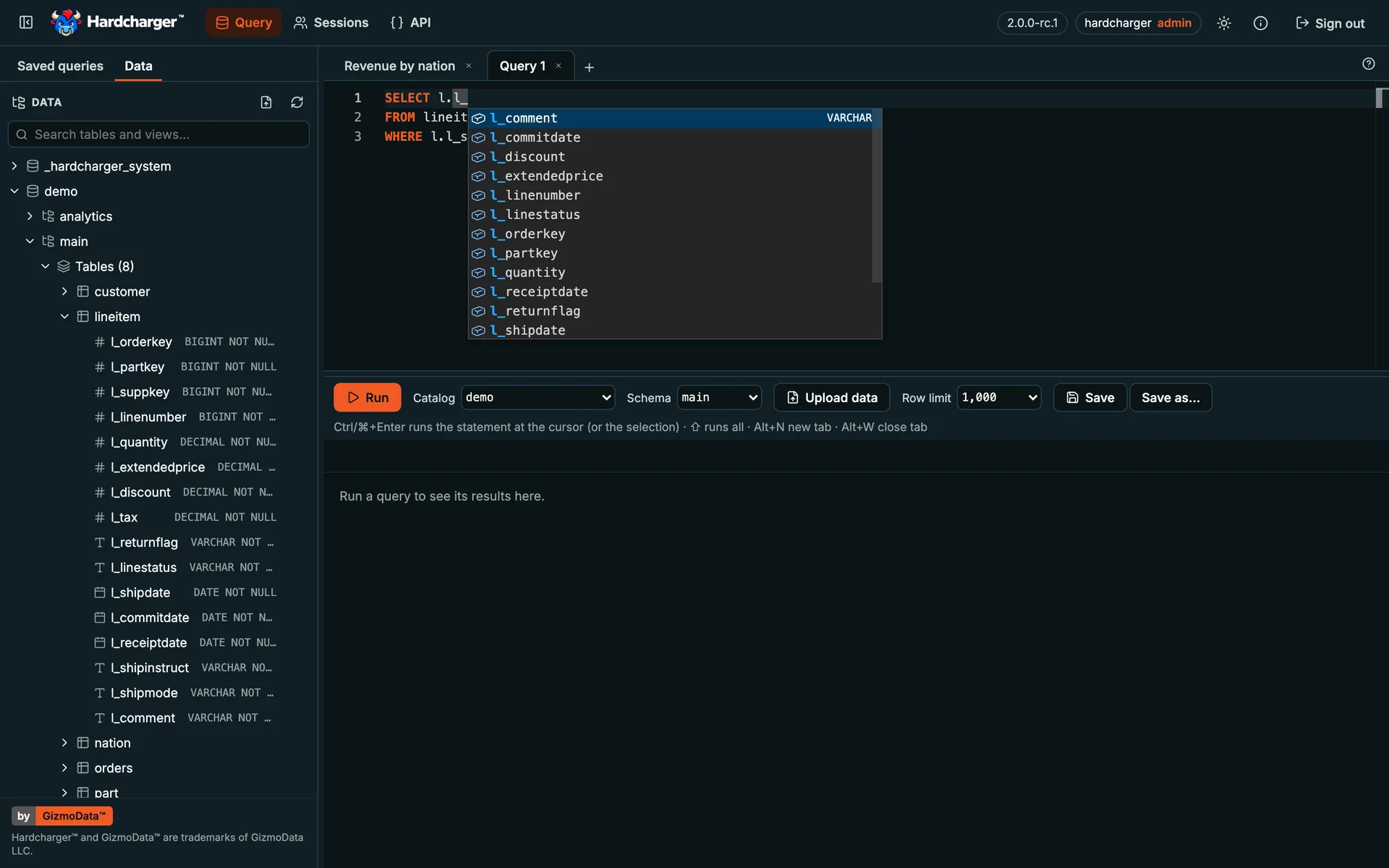This screenshot has width=1389, height=868.
Task: Collapse the demo catalog
Action: [14, 191]
